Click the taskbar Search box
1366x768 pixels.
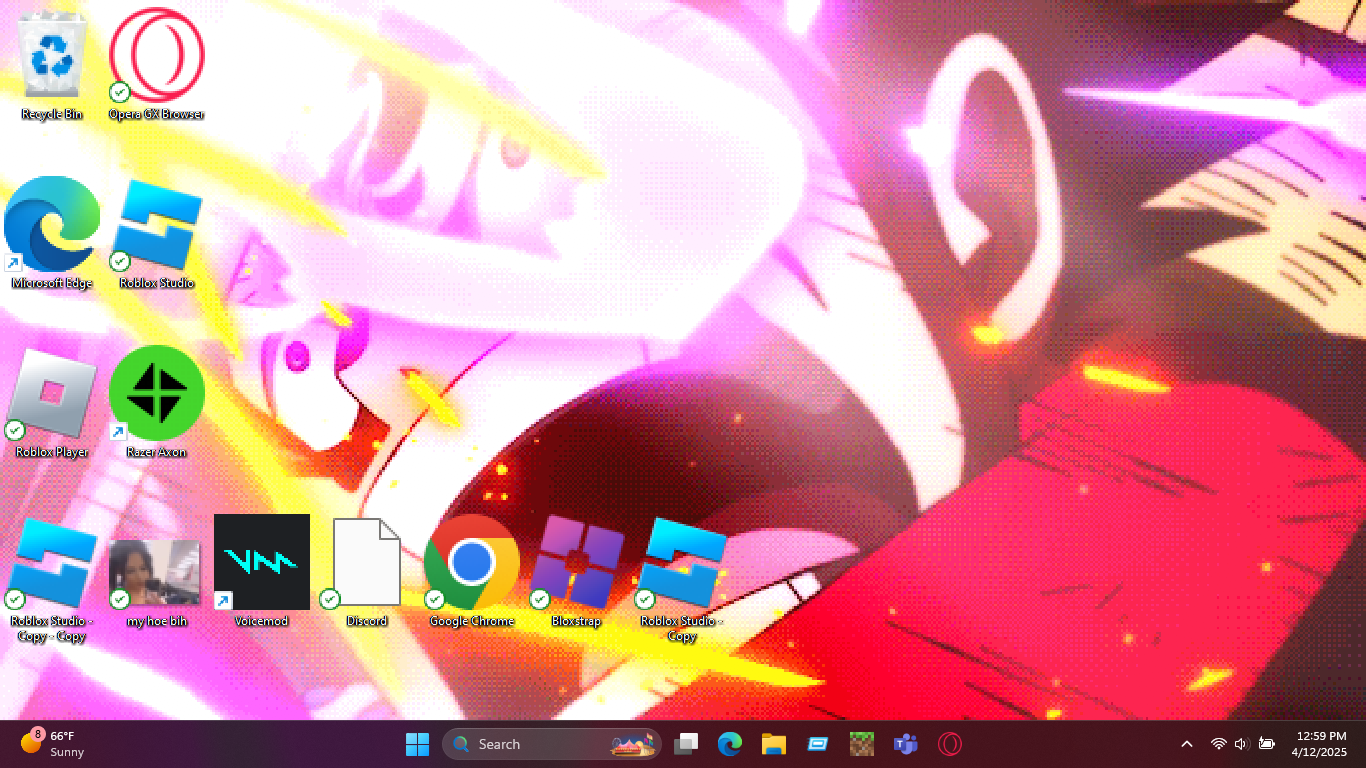(x=552, y=744)
